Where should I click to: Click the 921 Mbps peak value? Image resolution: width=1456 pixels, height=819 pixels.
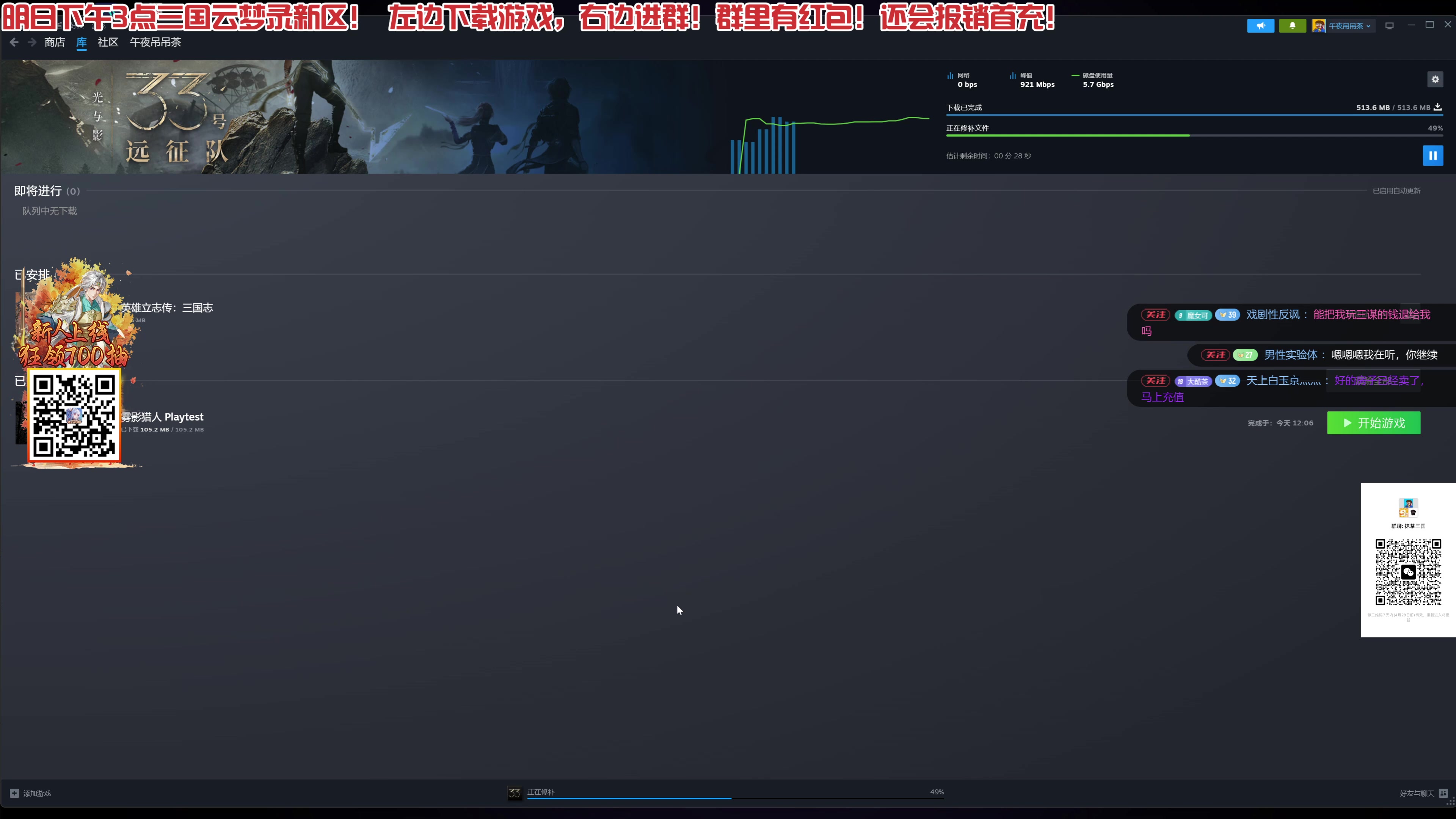pos(1037,85)
